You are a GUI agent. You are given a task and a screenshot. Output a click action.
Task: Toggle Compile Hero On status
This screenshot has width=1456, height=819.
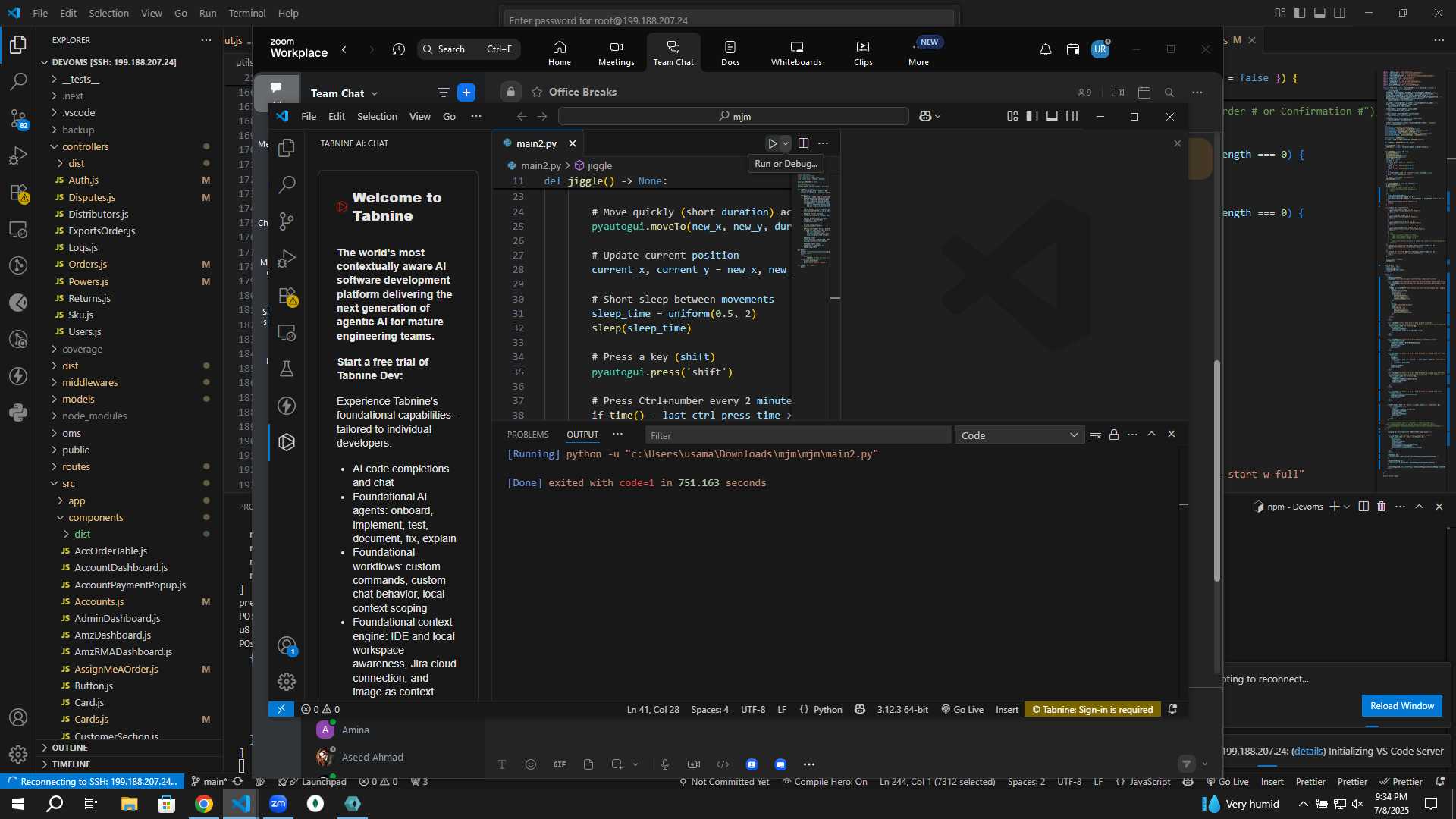824,782
